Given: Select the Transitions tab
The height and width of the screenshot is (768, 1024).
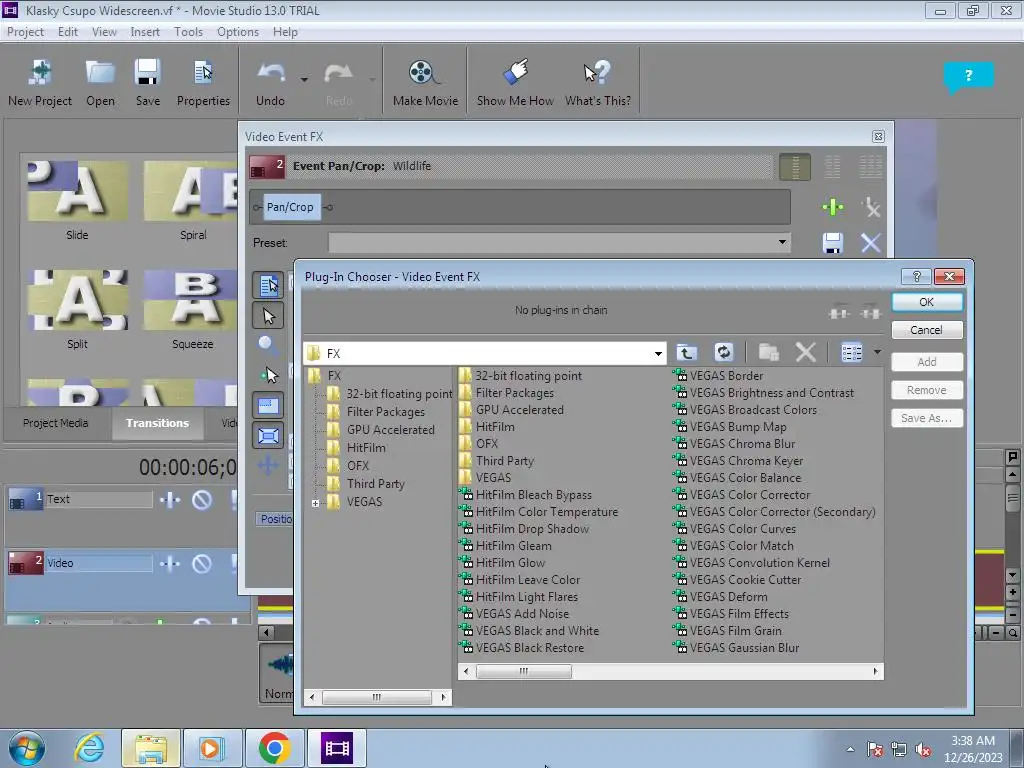Looking at the screenshot, I should tap(157, 423).
